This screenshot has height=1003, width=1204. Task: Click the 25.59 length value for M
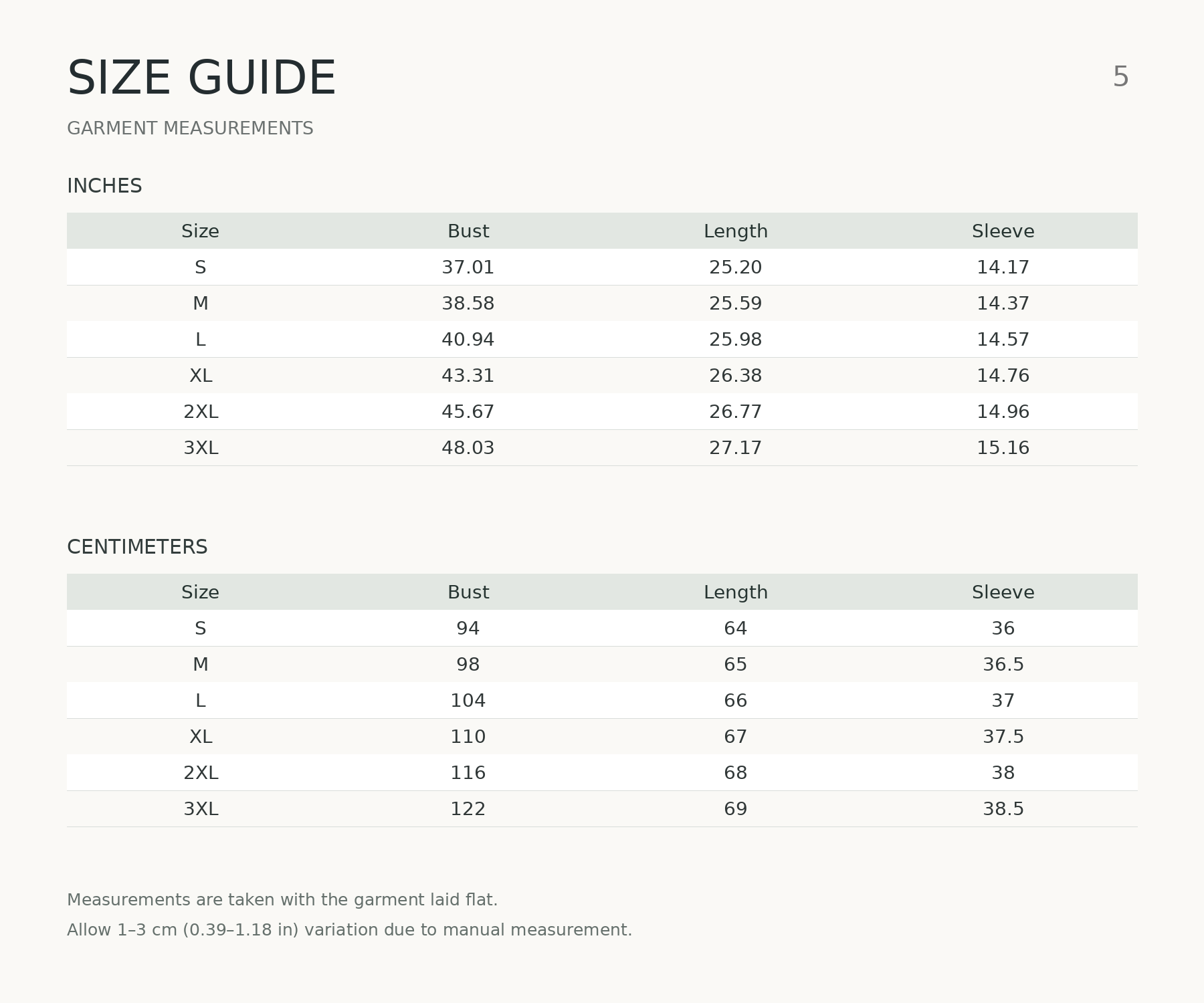point(736,304)
